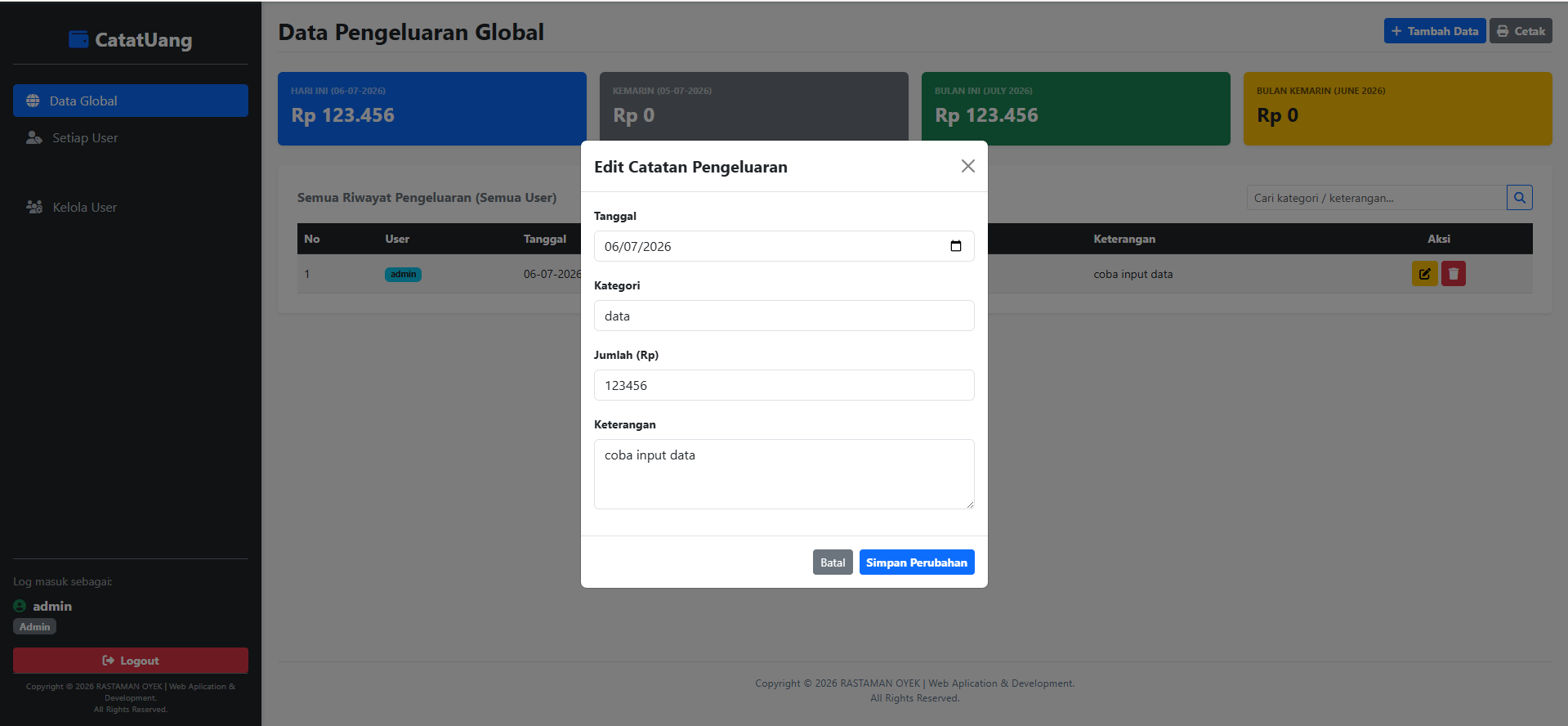Click the green user avatar icon beside admin
The width and height of the screenshot is (1568, 726).
20,606
